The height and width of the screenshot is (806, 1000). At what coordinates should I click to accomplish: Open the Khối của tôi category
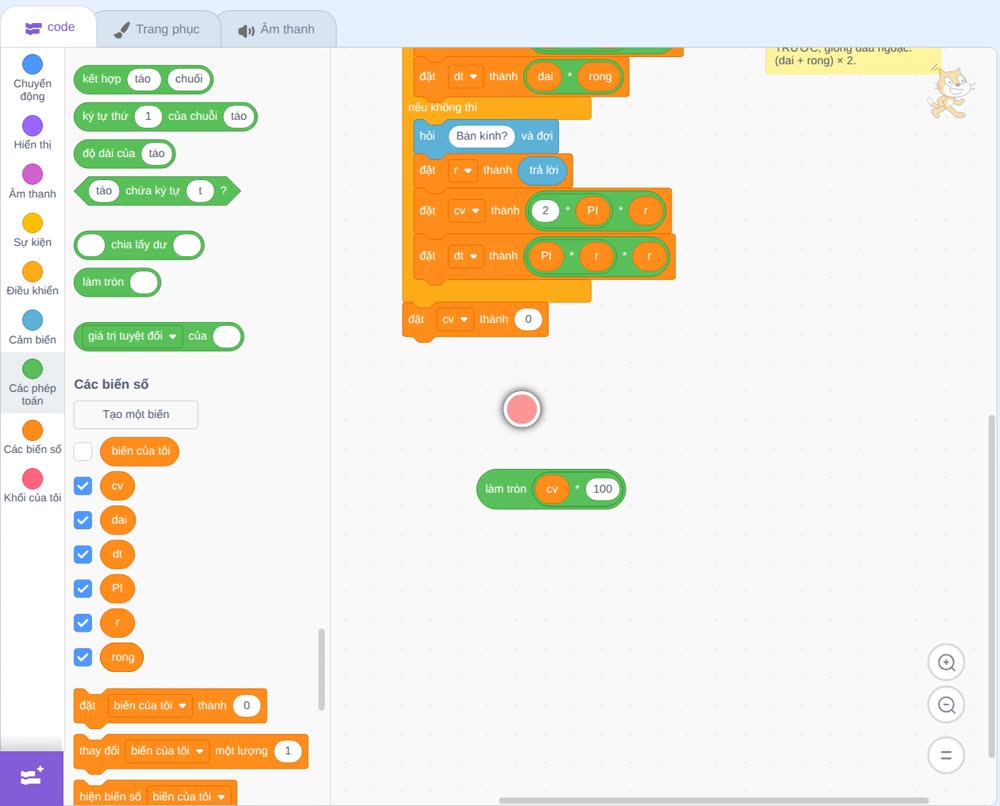coord(33,486)
